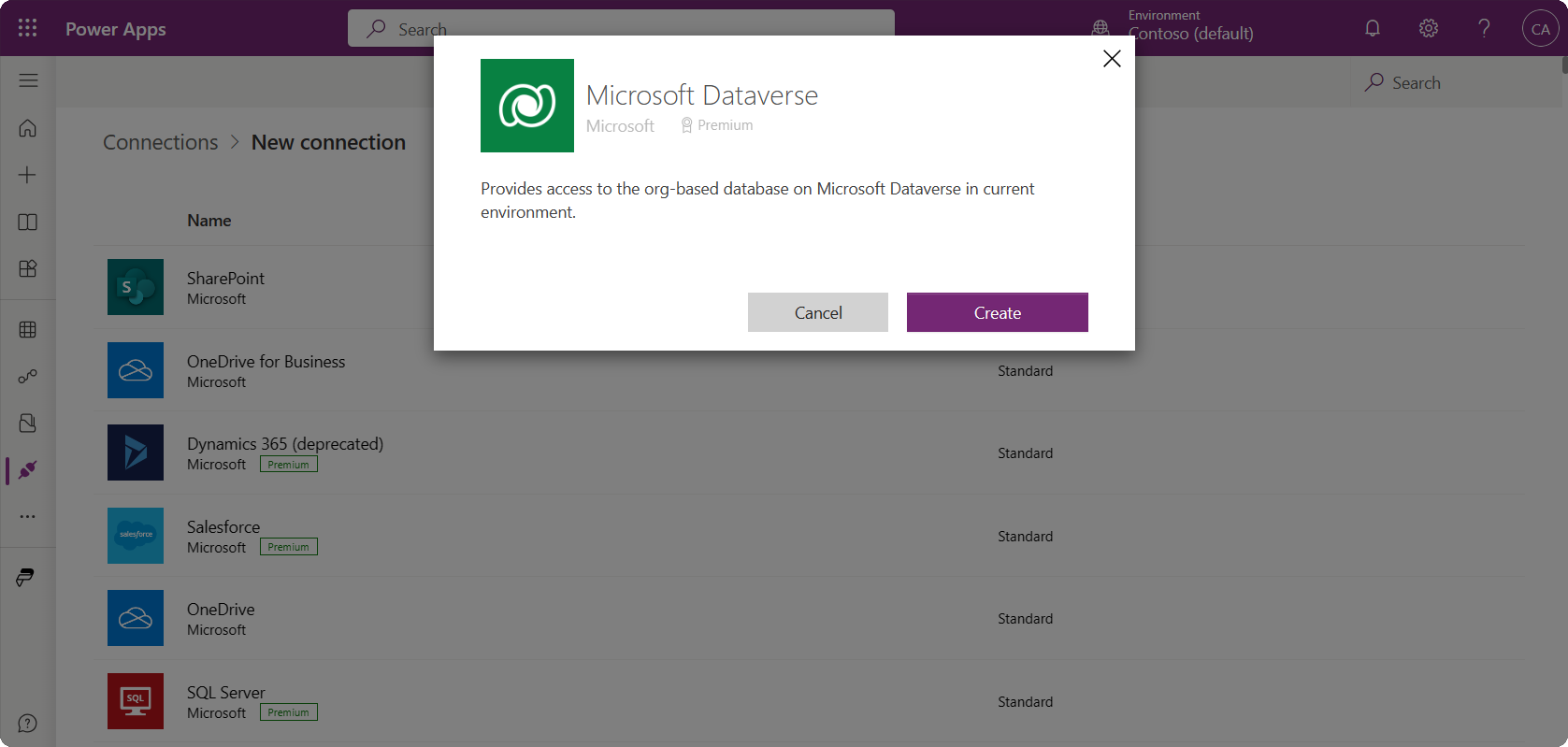The image size is (1568, 747).
Task: Click the Environment globe icon
Action: pos(1100,29)
